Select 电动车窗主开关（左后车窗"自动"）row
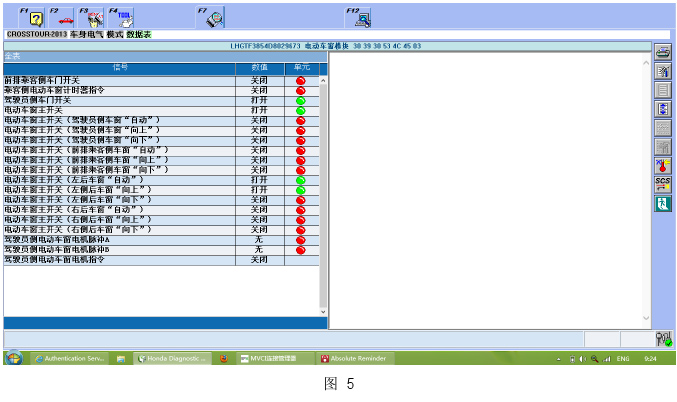 [161, 180]
